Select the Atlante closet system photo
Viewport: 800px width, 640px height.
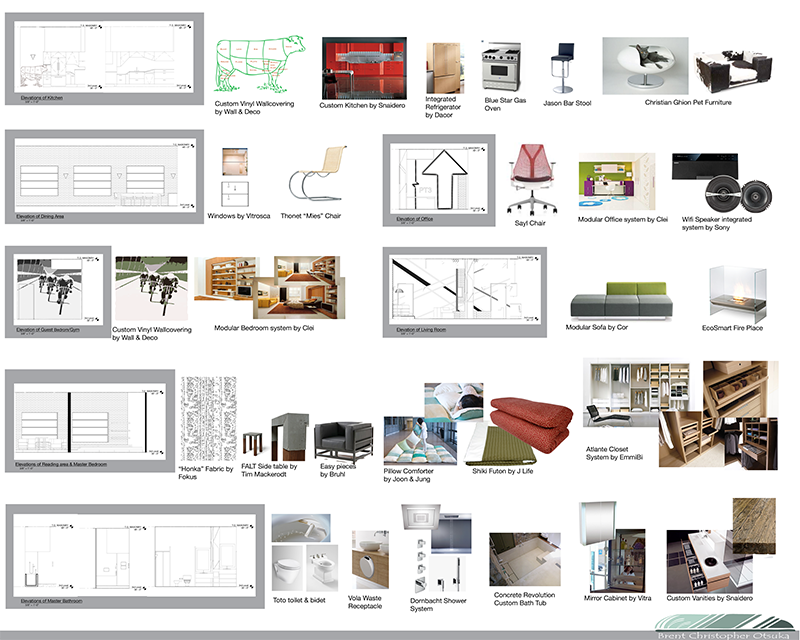(x=637, y=393)
